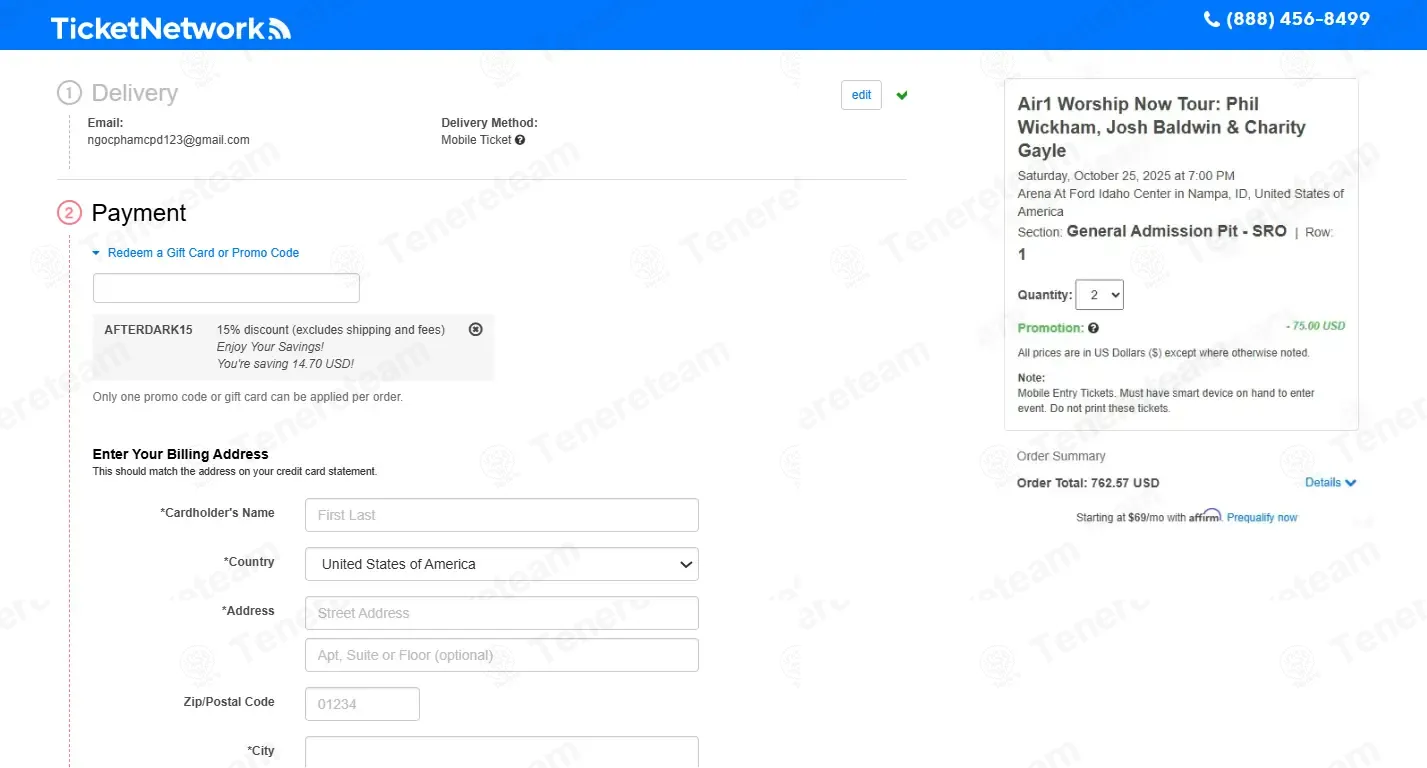Click the Apt, Suite or Floor field
Image resolution: width=1427 pixels, height=768 pixels.
click(x=501, y=655)
